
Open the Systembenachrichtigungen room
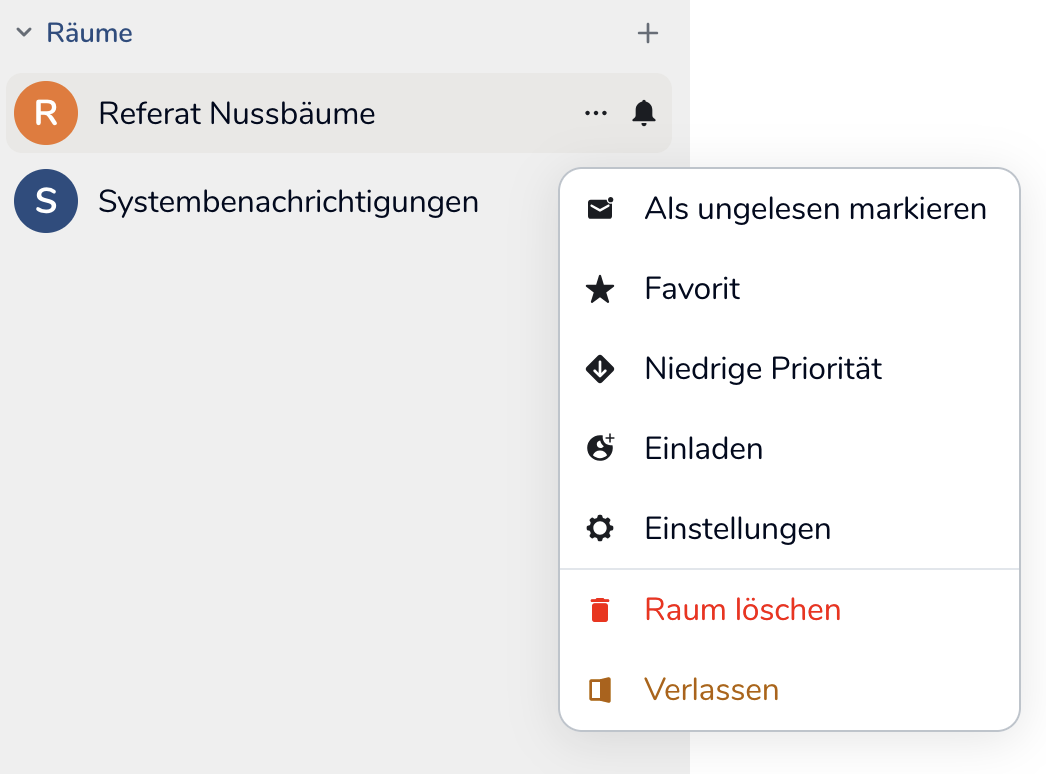pos(288,202)
